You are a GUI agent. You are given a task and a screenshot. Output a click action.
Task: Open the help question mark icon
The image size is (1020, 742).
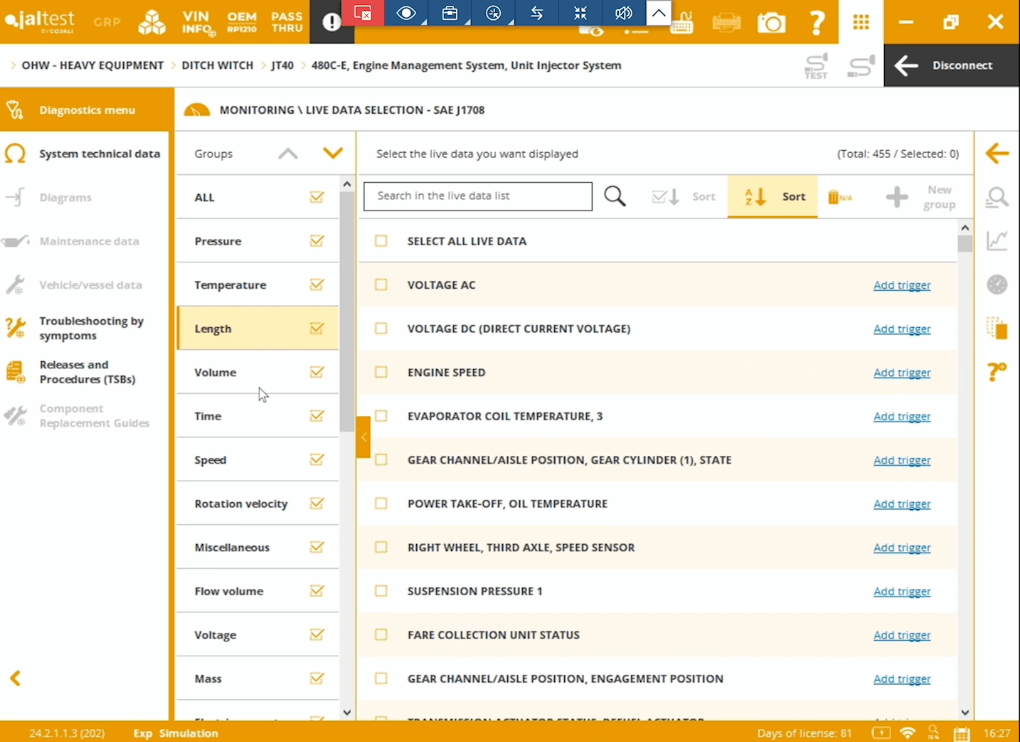817,22
